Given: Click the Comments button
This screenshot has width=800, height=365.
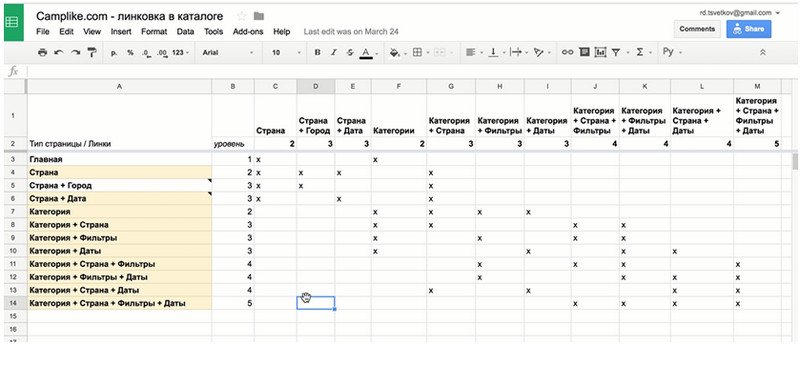Looking at the screenshot, I should (697, 29).
